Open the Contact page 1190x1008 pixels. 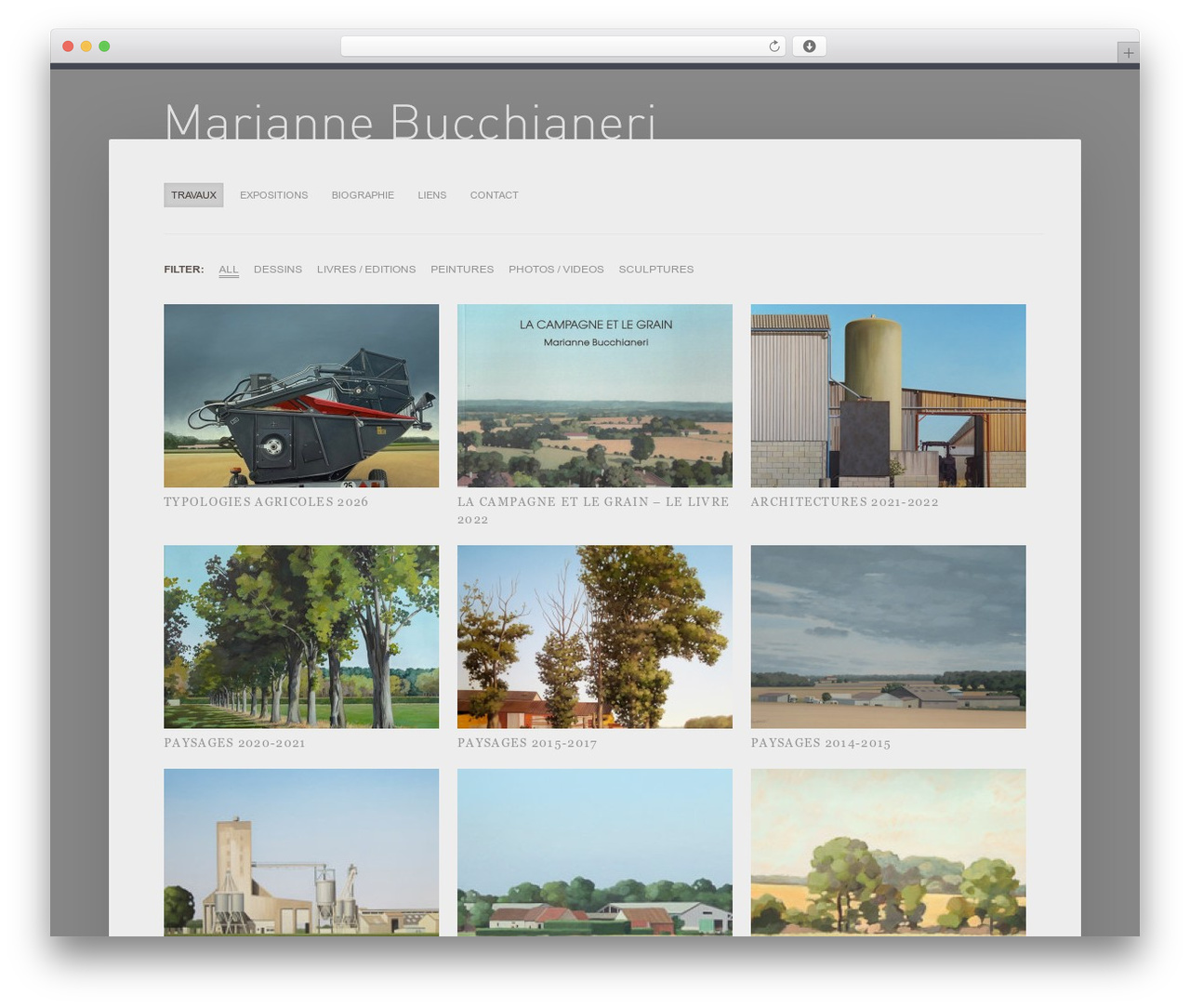(494, 195)
